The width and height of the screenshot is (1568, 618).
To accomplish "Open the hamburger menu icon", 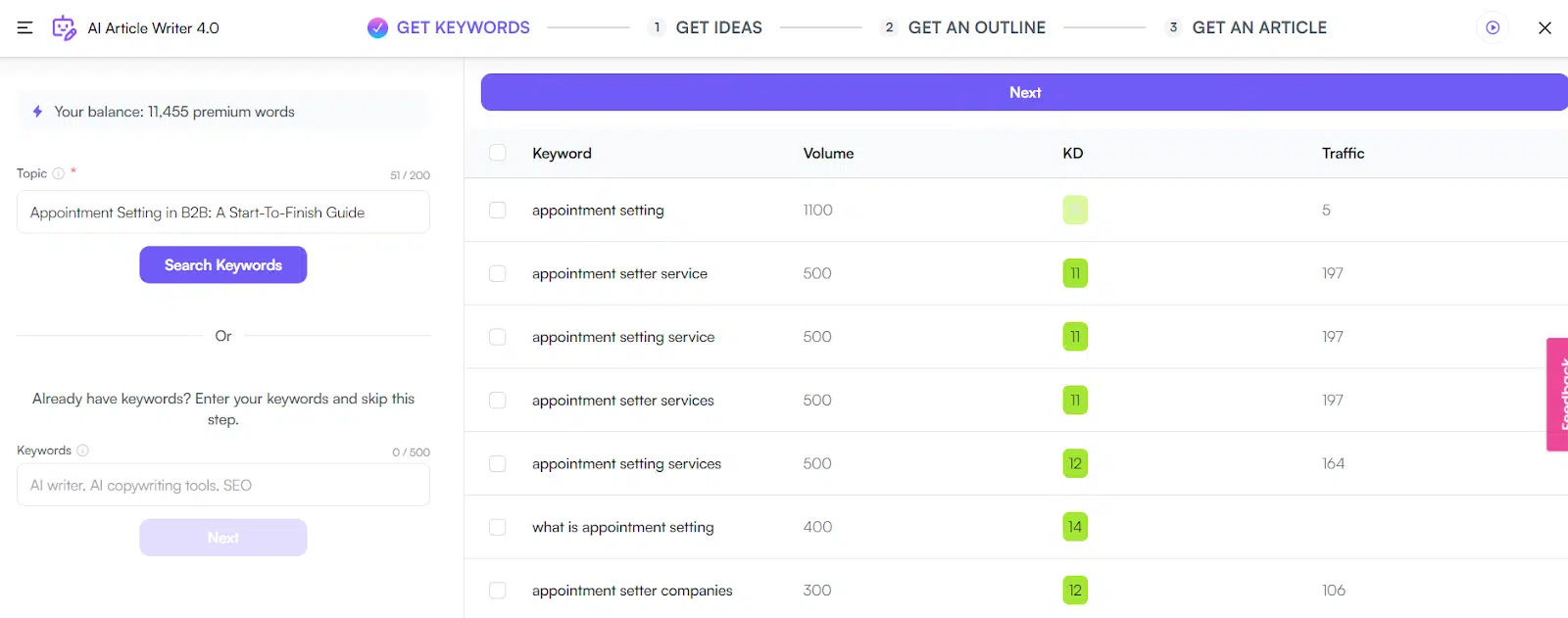I will (25, 27).
